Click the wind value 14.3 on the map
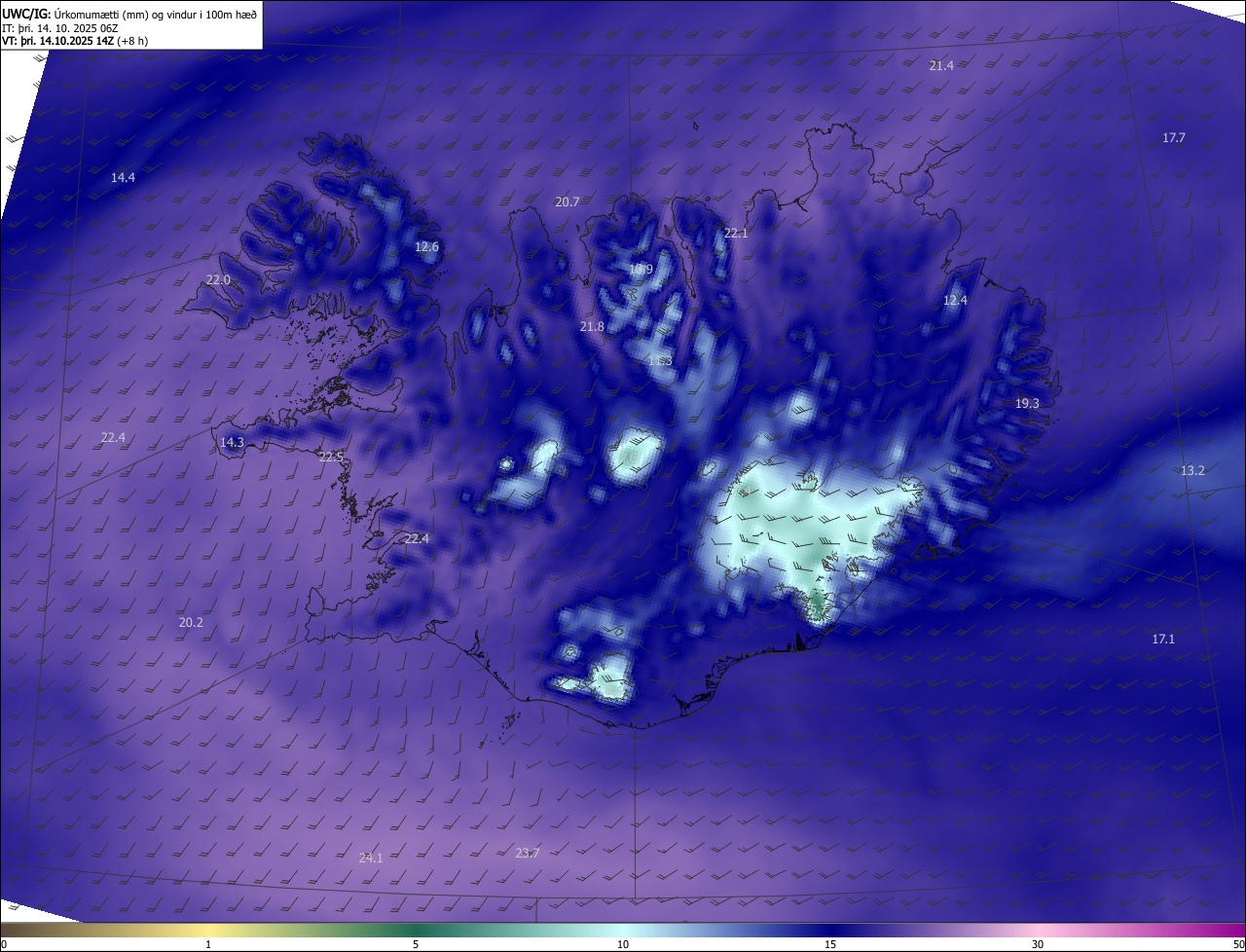This screenshot has height=952, width=1246. pyautogui.click(x=232, y=442)
